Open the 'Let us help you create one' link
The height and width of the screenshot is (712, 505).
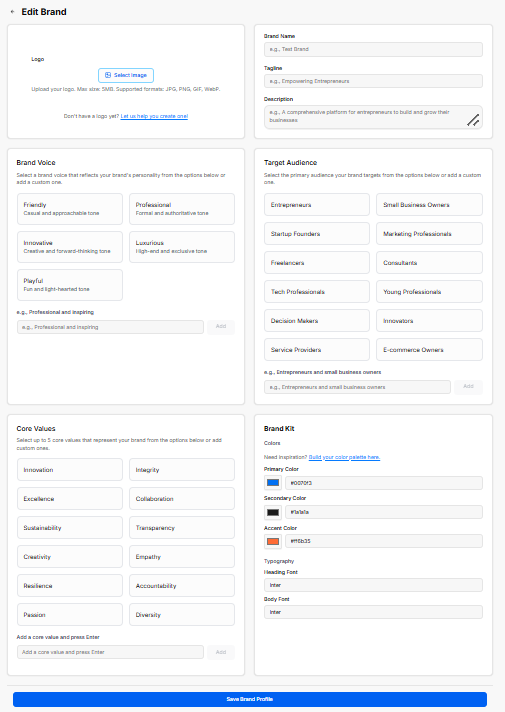tap(154, 116)
